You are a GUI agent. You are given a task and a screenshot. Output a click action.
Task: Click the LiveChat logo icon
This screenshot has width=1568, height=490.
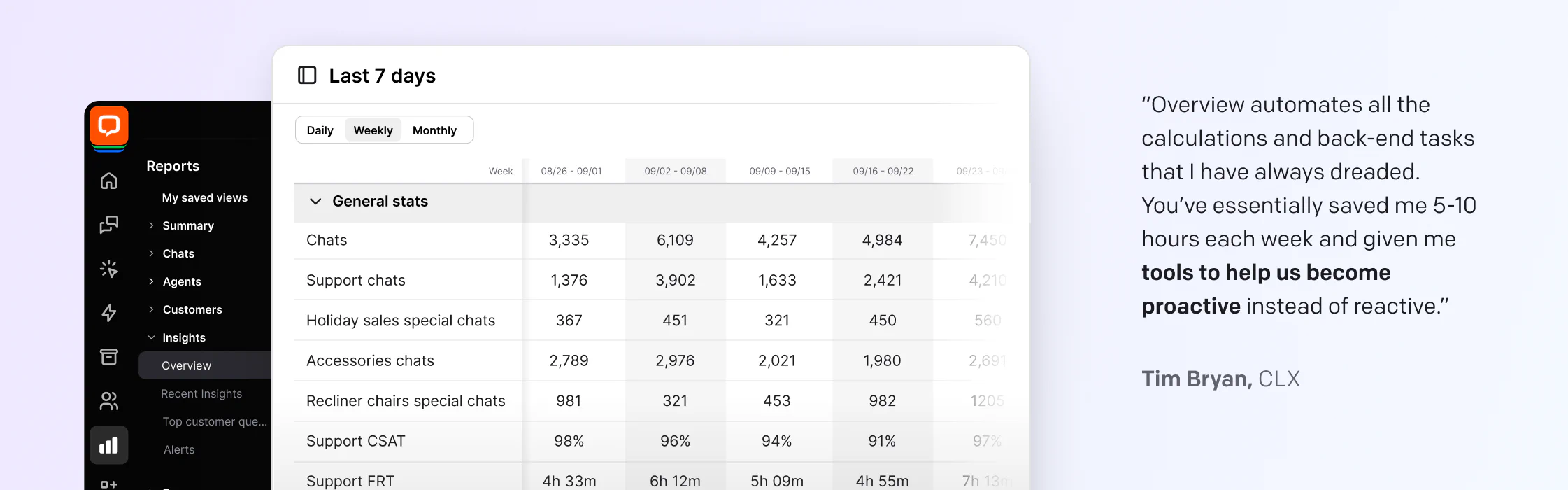click(109, 127)
